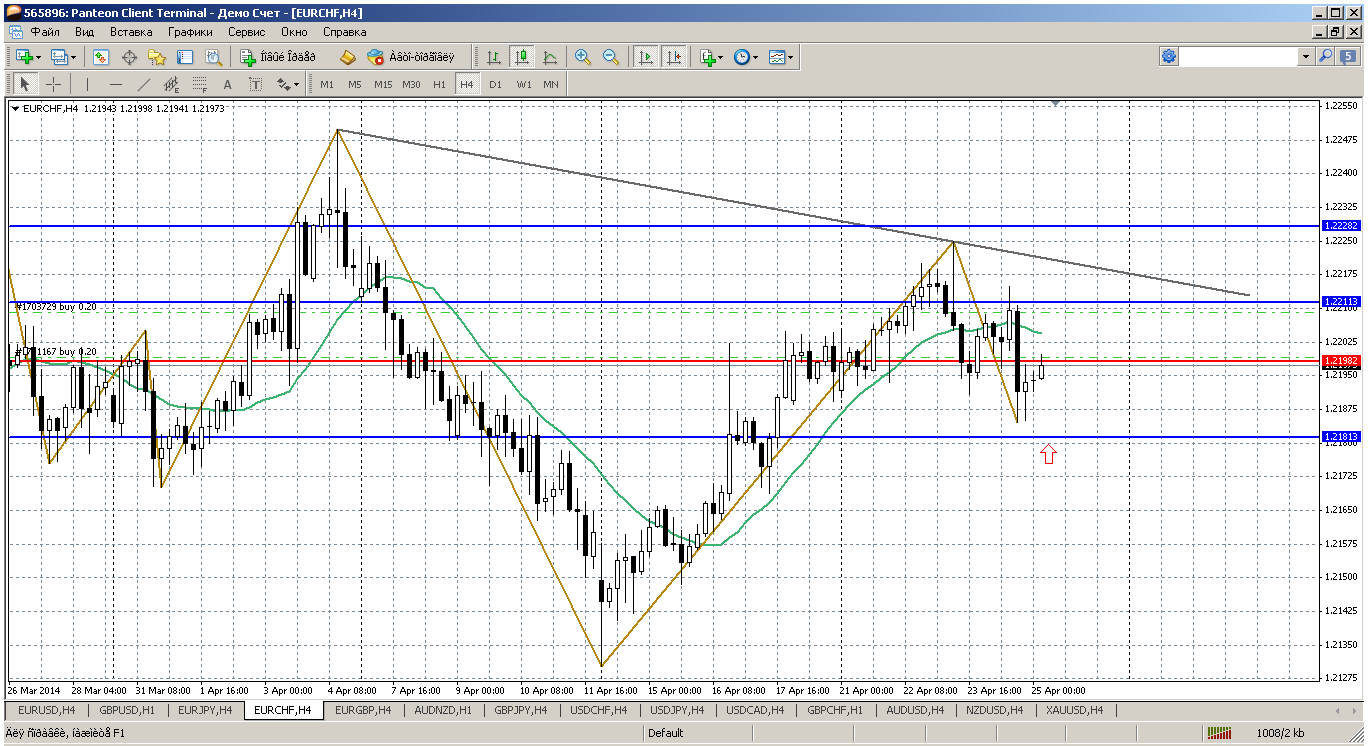Screen dimensions: 1368x746
Task: Switch to the M5 timeframe
Action: tap(355, 84)
